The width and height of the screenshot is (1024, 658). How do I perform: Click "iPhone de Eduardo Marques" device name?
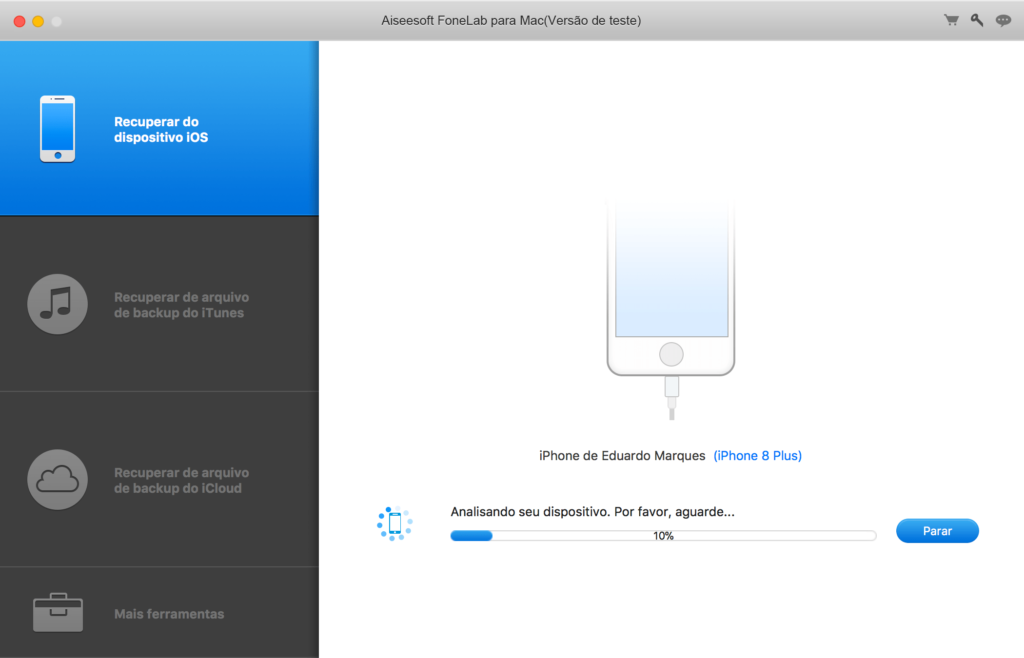click(622, 456)
